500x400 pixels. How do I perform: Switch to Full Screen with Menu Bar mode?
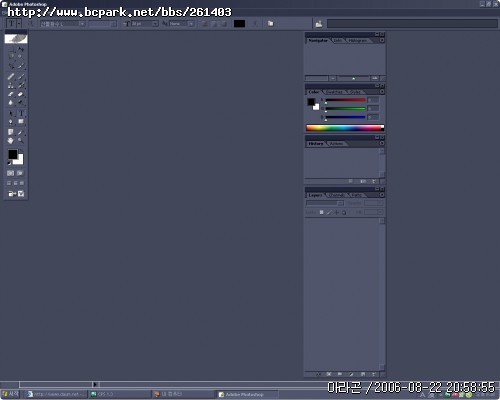tap(16, 183)
